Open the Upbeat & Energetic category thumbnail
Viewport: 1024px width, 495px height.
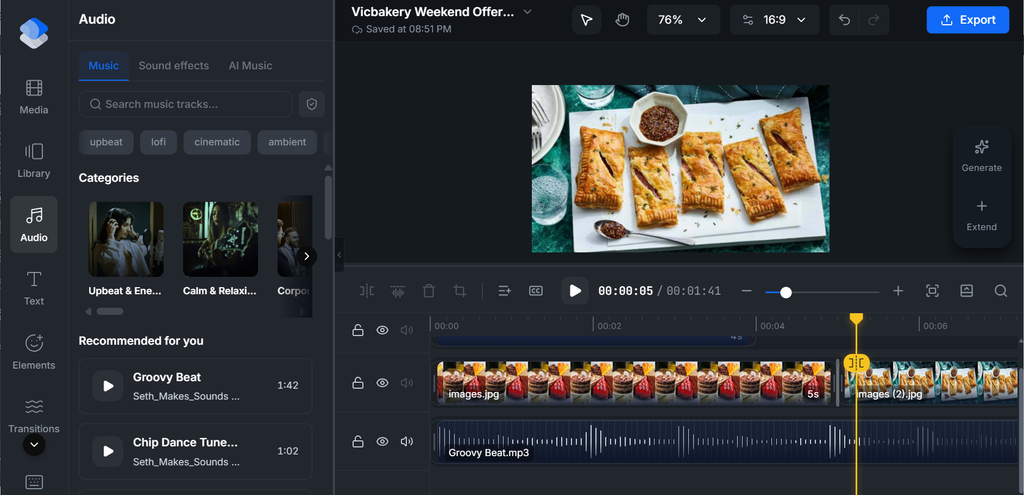pyautogui.click(x=126, y=239)
